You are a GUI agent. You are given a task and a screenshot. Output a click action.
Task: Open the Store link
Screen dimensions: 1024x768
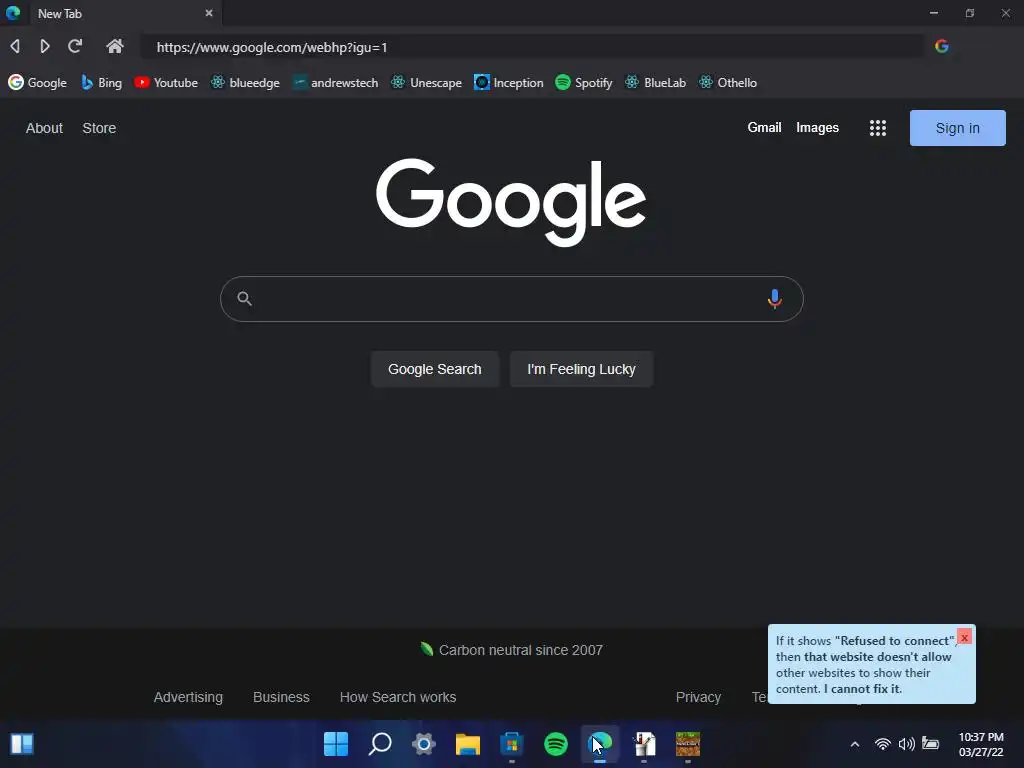pyautogui.click(x=99, y=128)
